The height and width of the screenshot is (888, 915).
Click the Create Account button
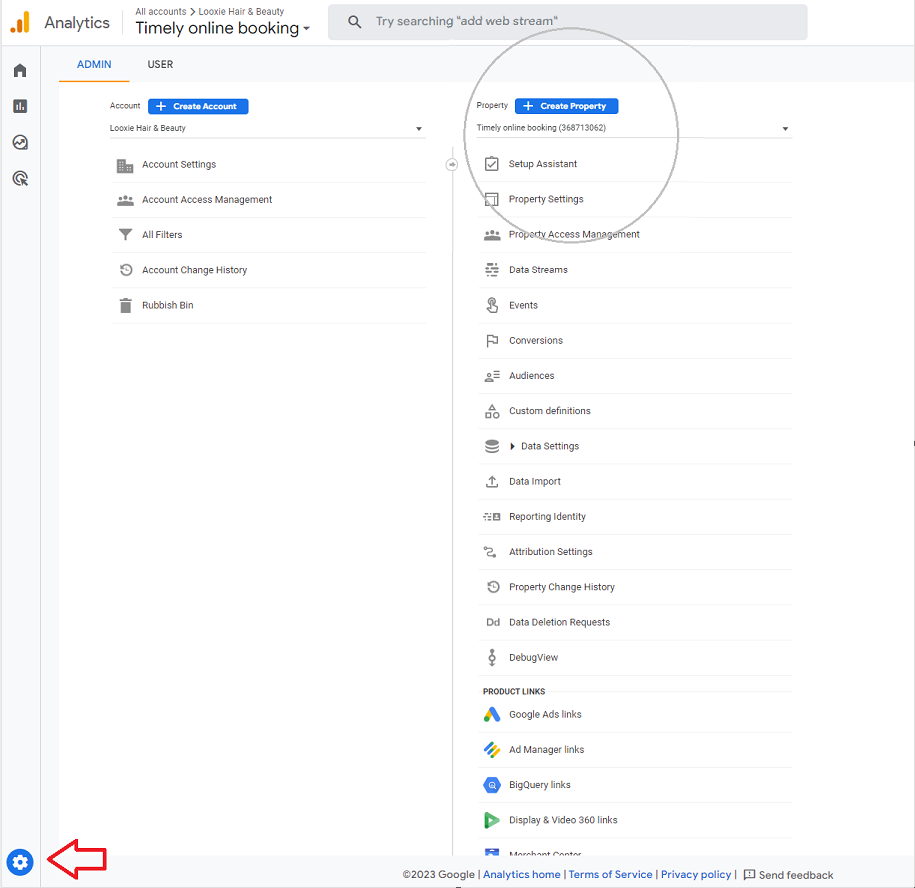198,106
